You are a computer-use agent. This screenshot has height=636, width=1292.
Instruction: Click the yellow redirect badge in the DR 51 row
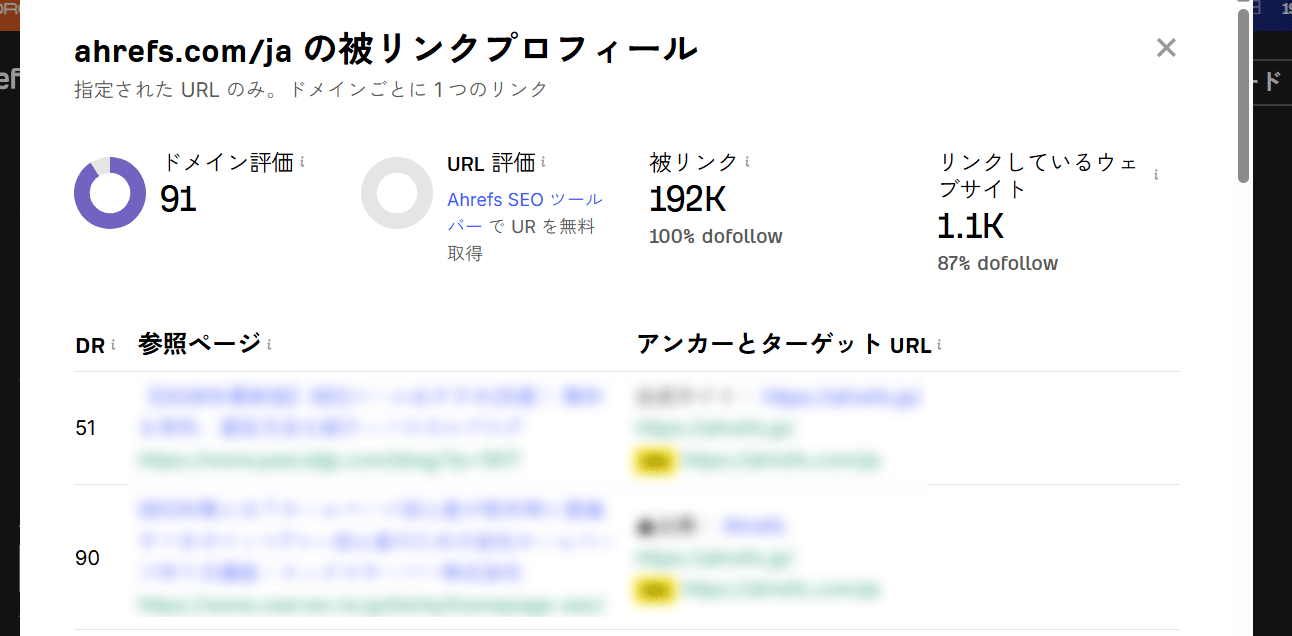[x=655, y=461]
